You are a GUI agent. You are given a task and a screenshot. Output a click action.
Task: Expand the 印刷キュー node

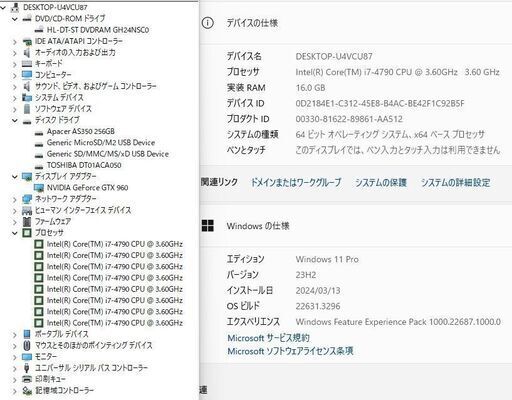tap(15, 380)
